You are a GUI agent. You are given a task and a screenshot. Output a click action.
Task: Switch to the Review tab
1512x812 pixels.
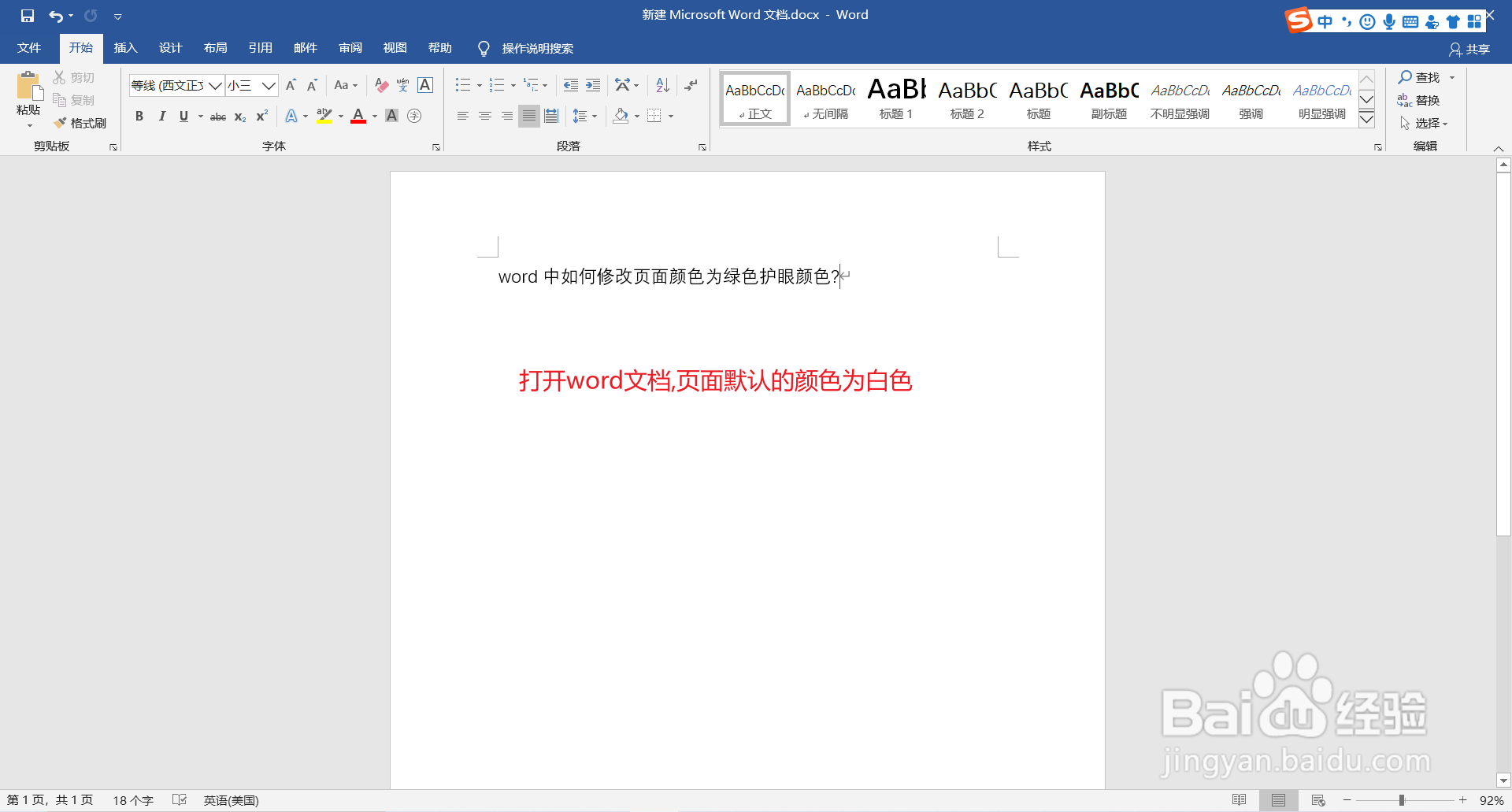point(350,48)
